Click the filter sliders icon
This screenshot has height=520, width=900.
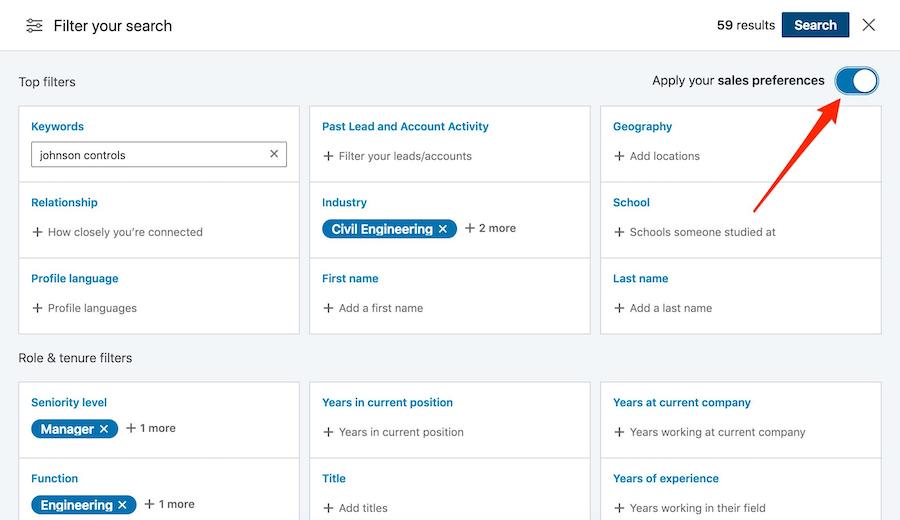34,26
